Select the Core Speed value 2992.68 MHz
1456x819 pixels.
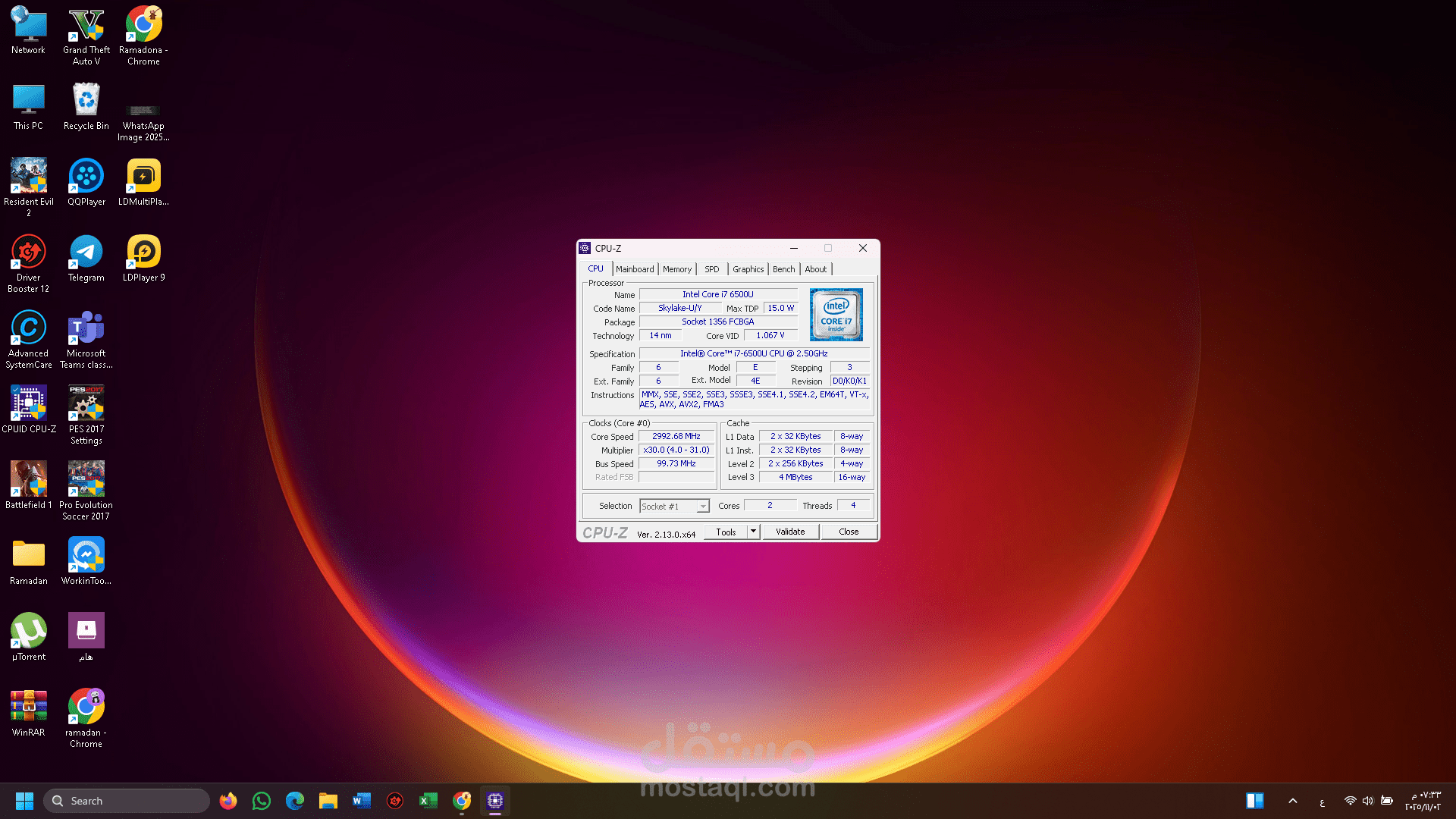[x=676, y=436]
